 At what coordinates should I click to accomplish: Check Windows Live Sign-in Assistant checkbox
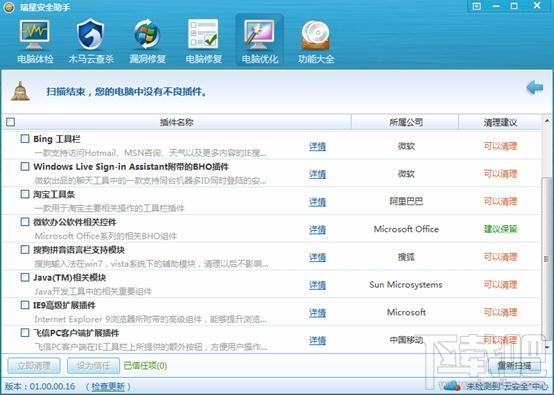(x=25, y=166)
